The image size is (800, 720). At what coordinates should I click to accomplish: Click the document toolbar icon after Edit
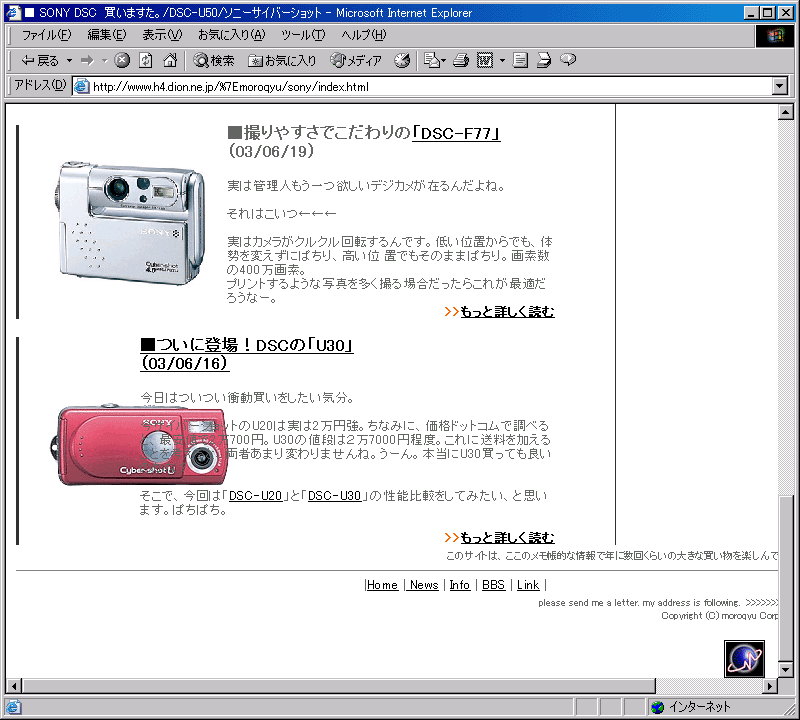click(520, 61)
